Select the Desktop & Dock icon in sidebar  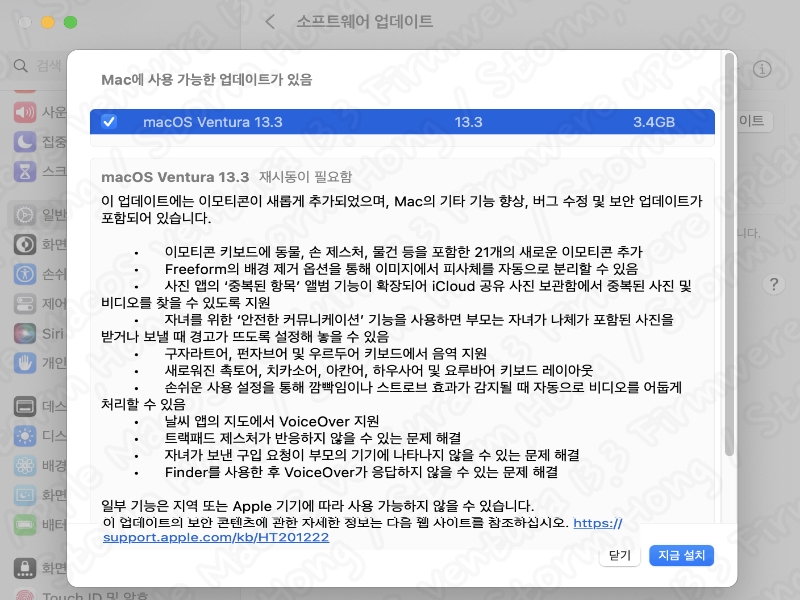tap(25, 407)
